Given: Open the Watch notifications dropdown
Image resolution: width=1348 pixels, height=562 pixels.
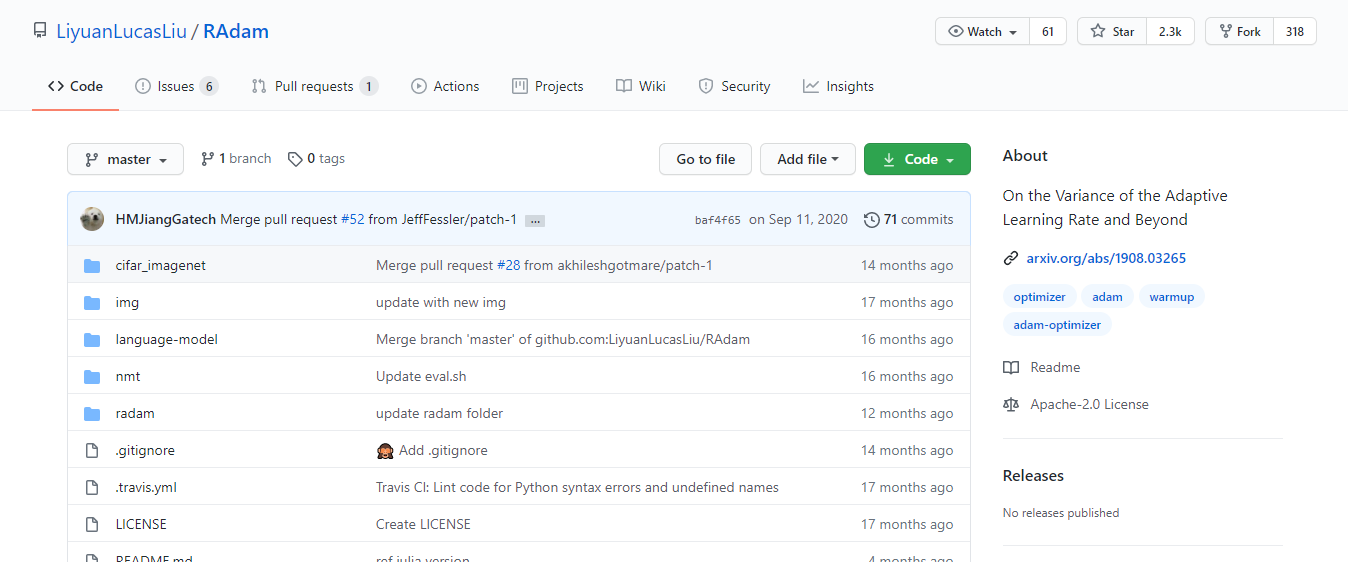Looking at the screenshot, I should tap(982, 31).
